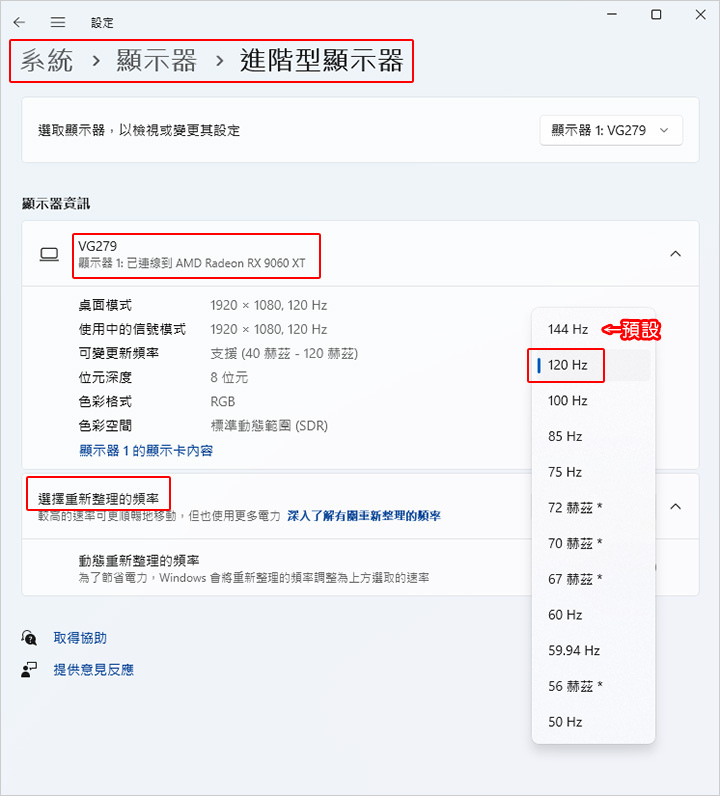Open the hamburger navigation menu
720x796 pixels.
[x=58, y=22]
